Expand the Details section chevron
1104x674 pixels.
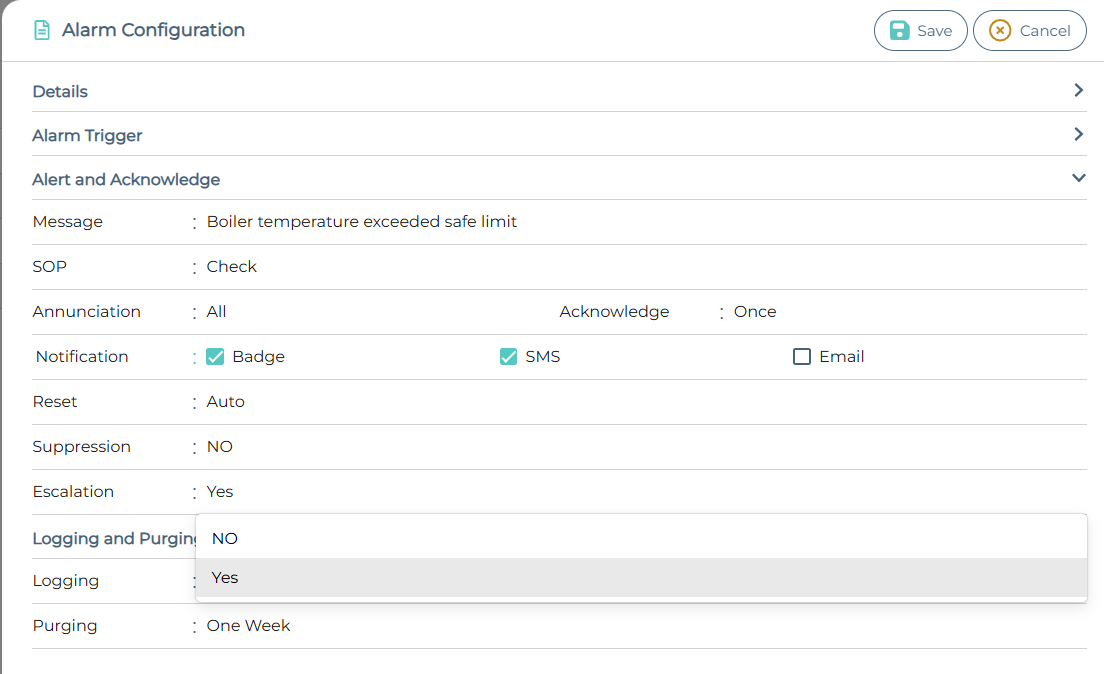(1078, 90)
